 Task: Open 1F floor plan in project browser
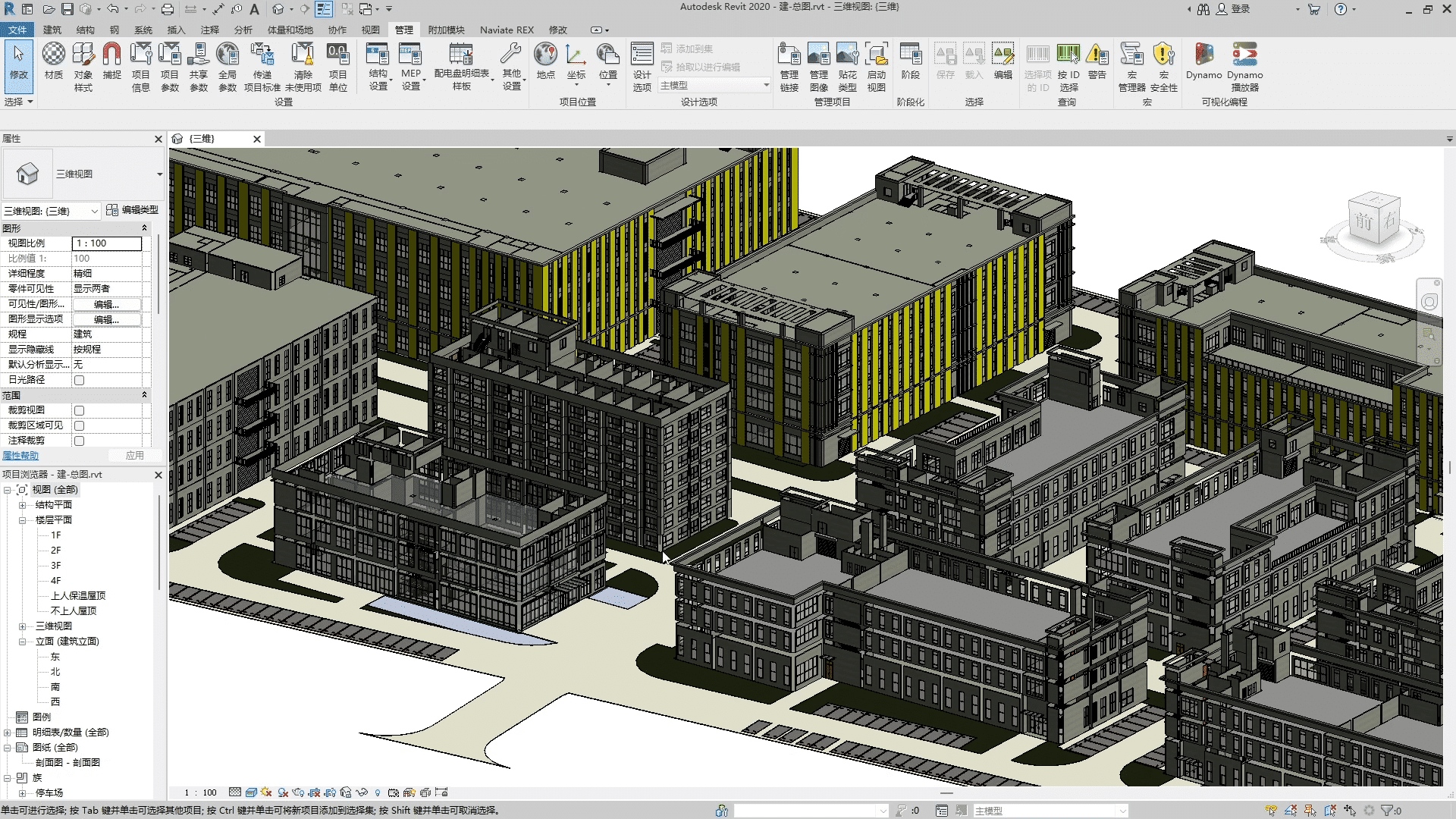[x=56, y=535]
